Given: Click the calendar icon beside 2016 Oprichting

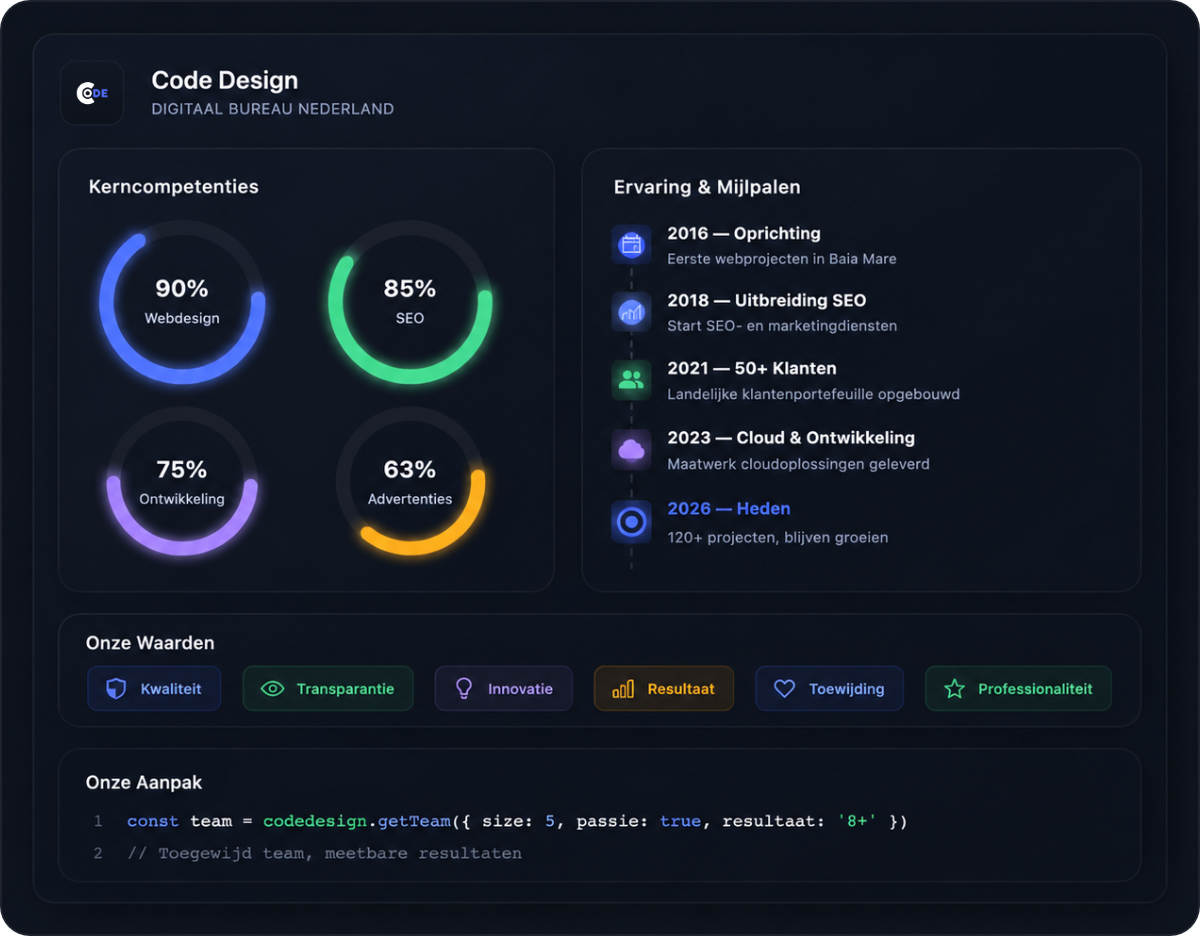Looking at the screenshot, I should coord(631,244).
